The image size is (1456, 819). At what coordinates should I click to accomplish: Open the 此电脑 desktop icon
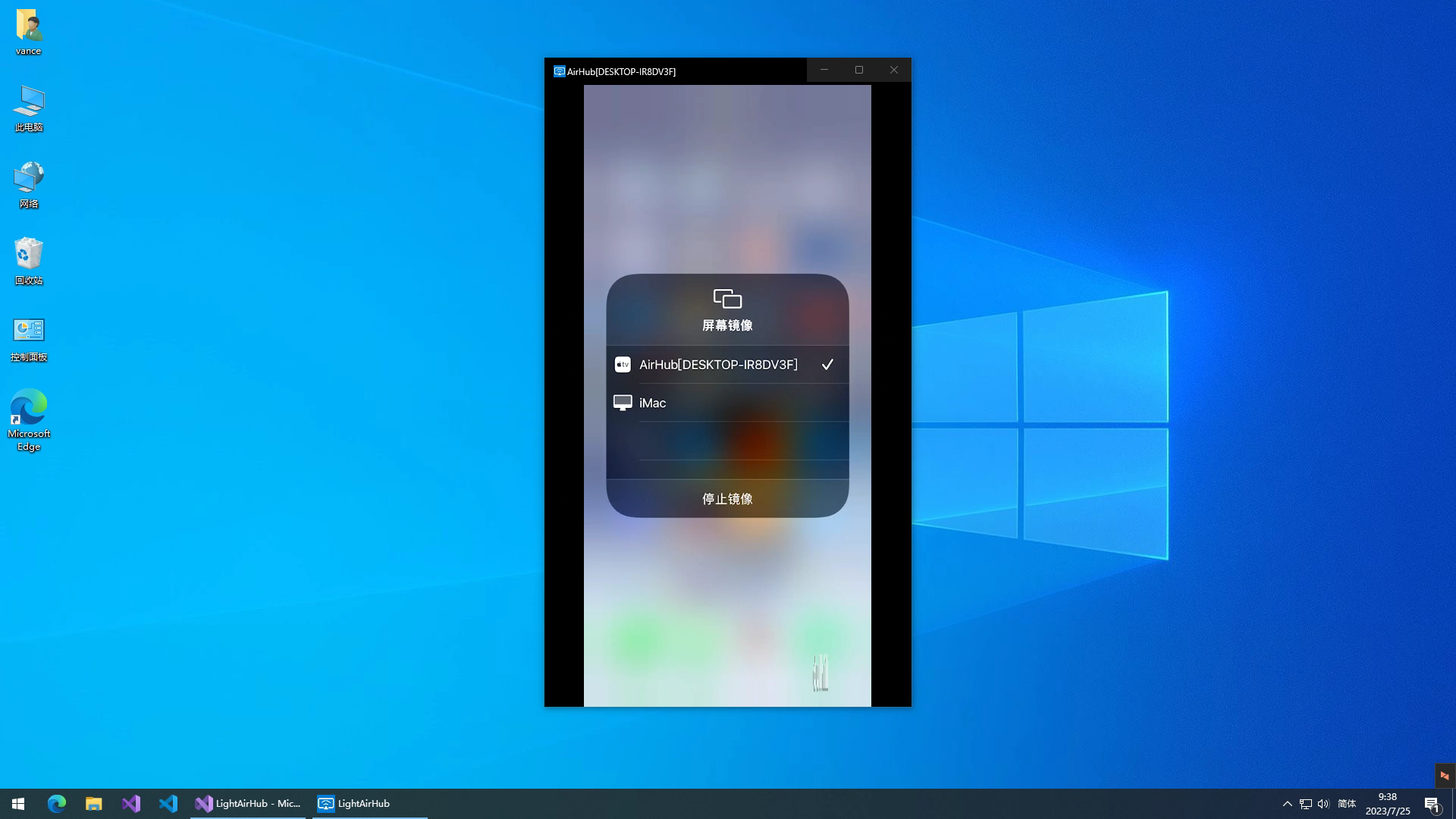pos(29,102)
